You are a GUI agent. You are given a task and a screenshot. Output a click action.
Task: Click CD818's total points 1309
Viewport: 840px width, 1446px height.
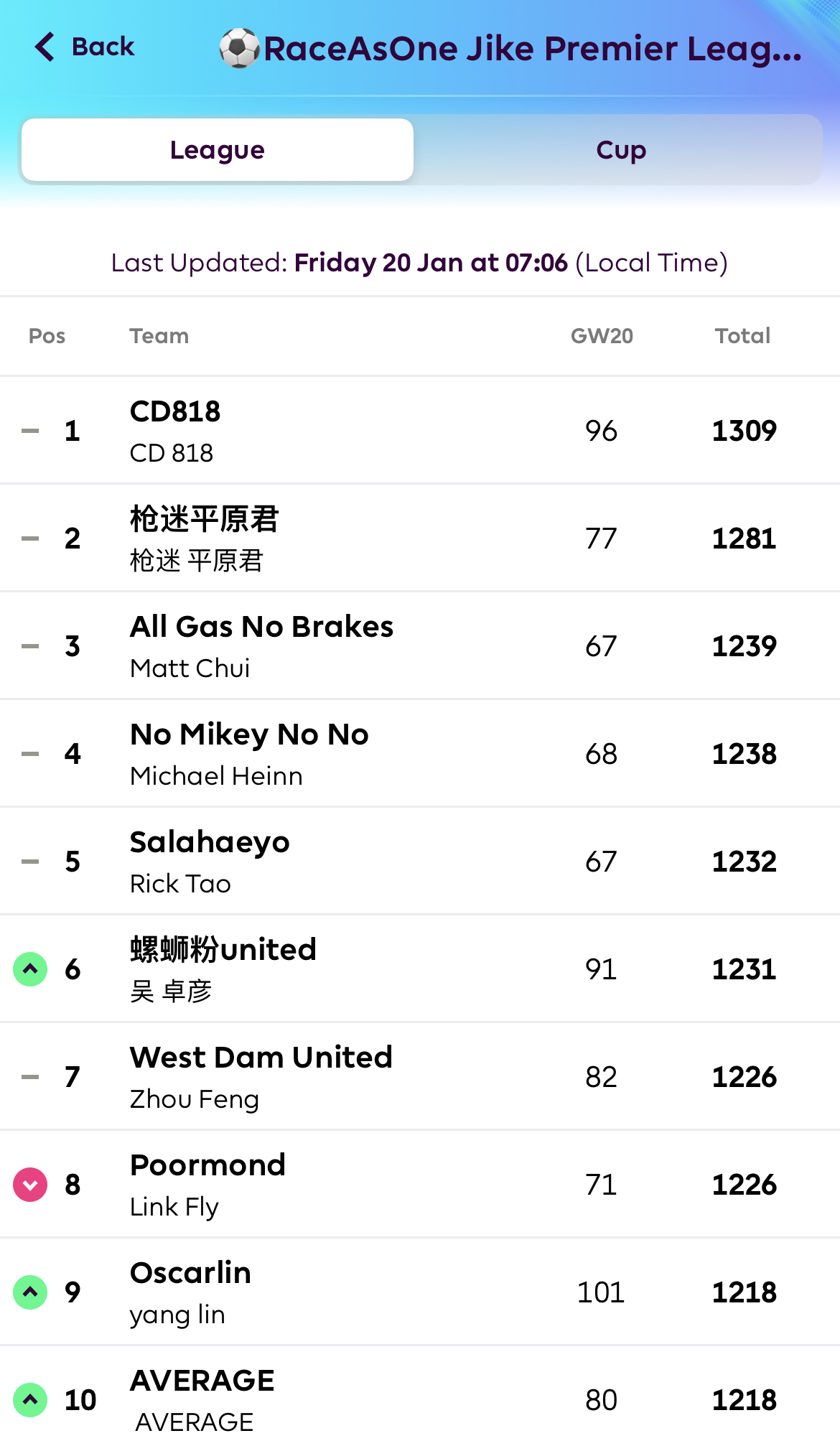(x=744, y=431)
